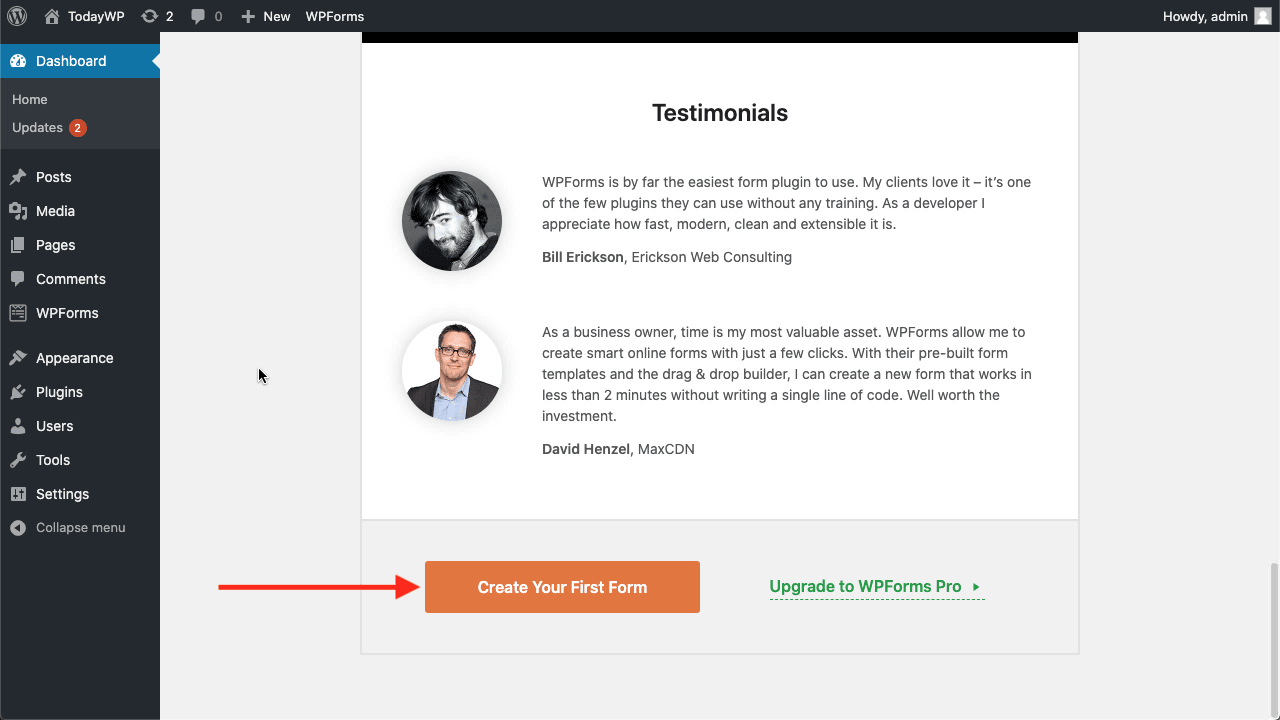Viewport: 1280px width, 720px height.
Task: Click the comments count 0 in admin bar
Action: pos(218,16)
